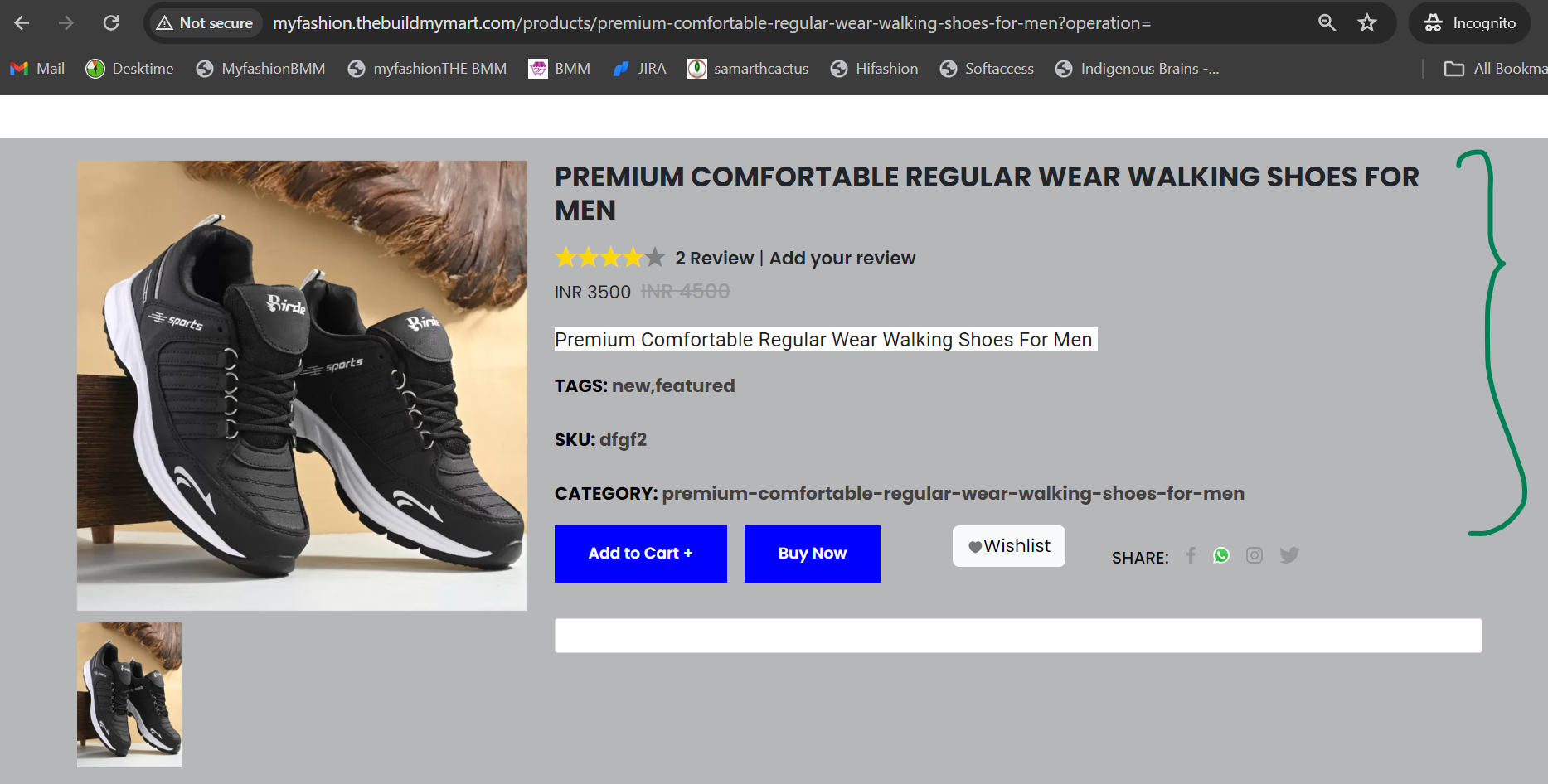Add product to Wishlist

click(x=1009, y=546)
